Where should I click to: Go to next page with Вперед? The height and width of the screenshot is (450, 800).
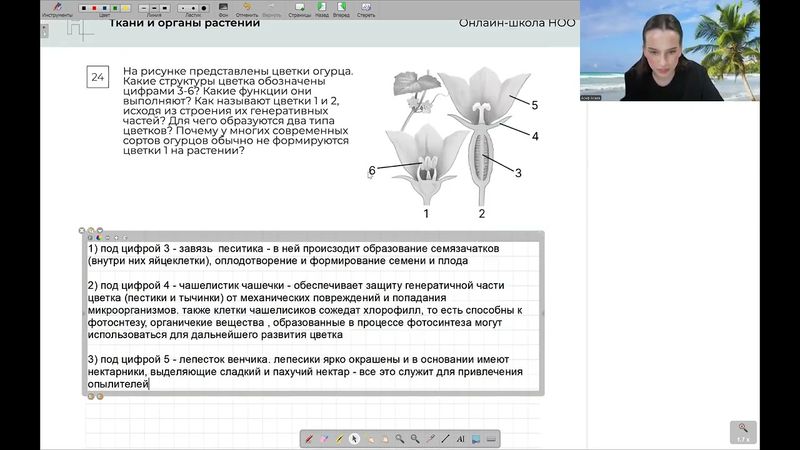click(x=342, y=9)
